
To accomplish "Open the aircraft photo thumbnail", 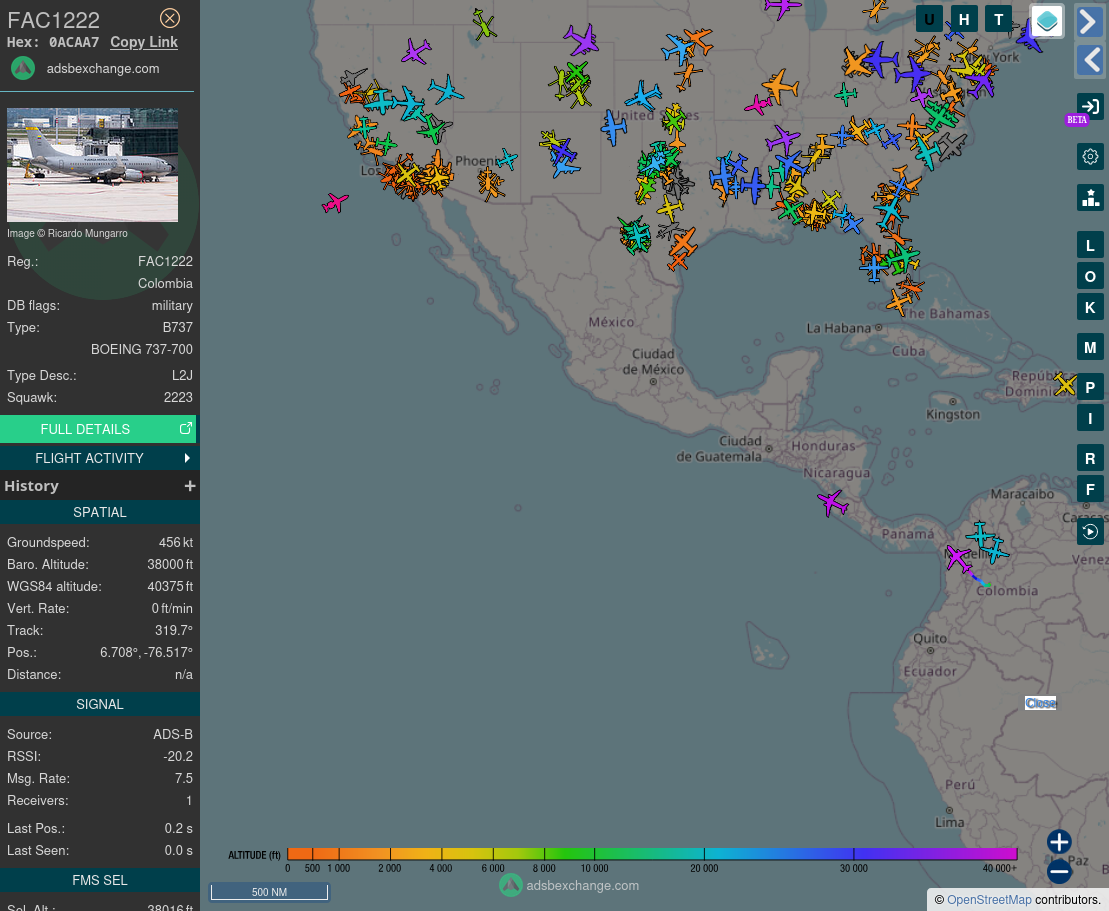I will click(x=93, y=165).
